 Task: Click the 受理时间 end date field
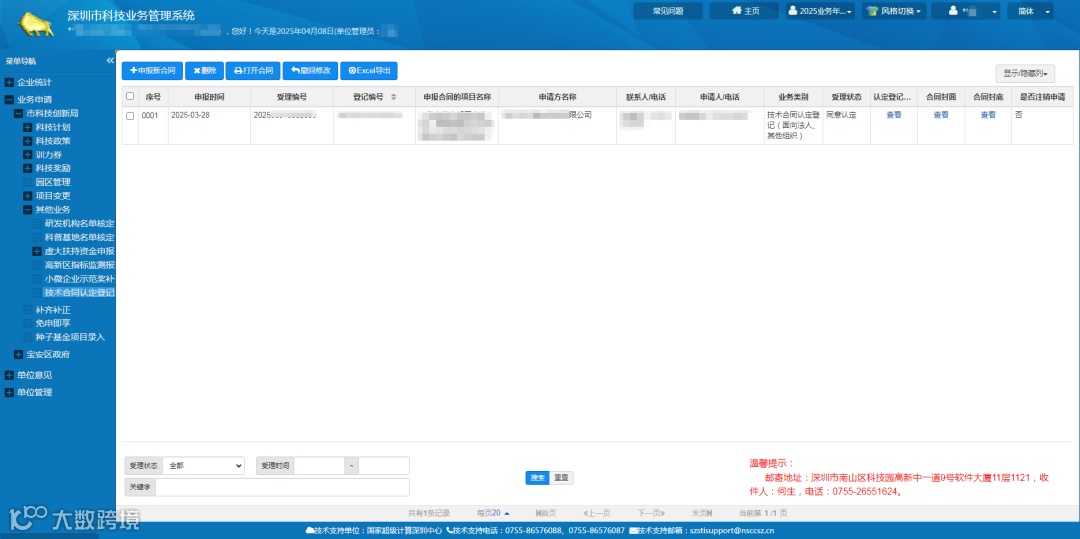[x=384, y=465]
